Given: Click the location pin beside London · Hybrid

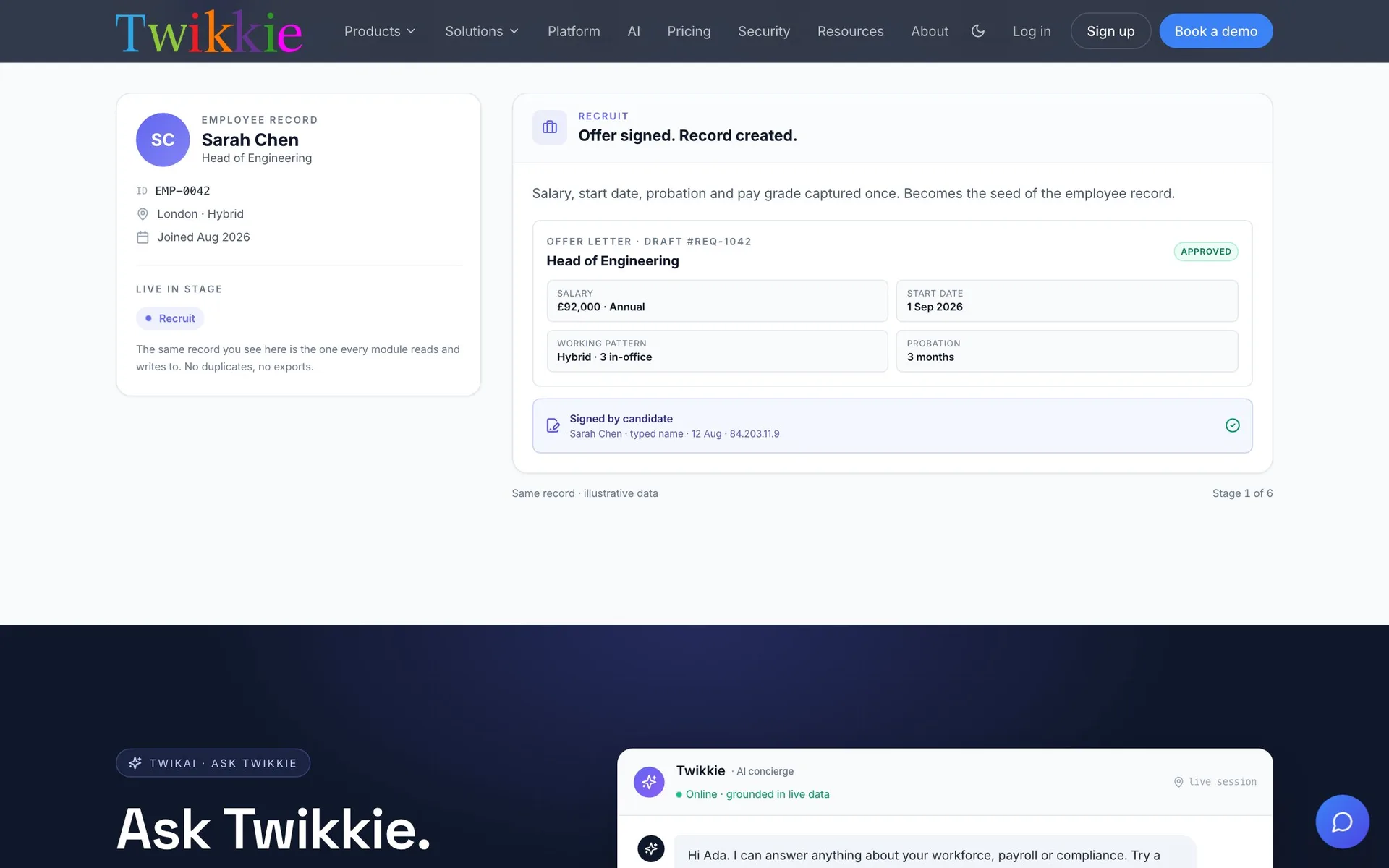Looking at the screenshot, I should [x=143, y=214].
